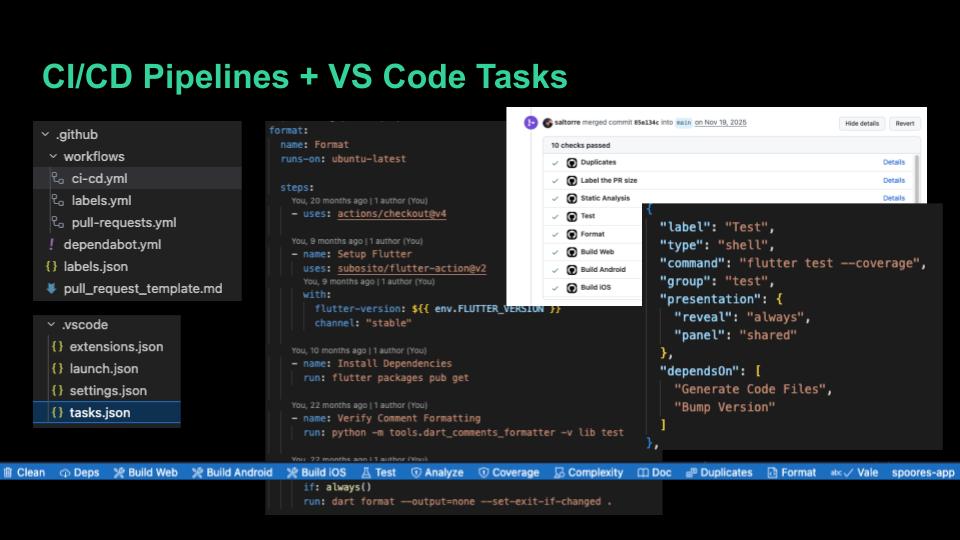960x540 pixels.
Task: Click the checks list scrollbar
Action: (x=917, y=178)
